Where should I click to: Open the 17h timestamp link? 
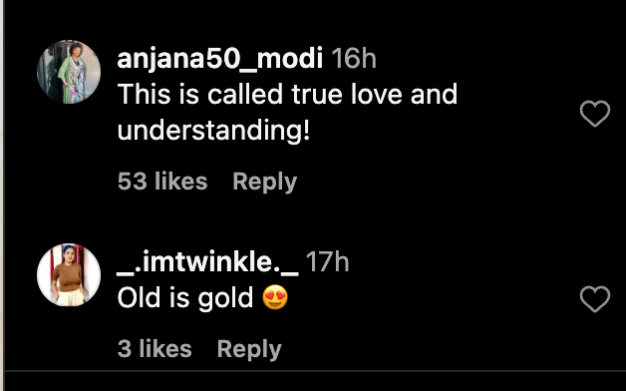(x=327, y=262)
